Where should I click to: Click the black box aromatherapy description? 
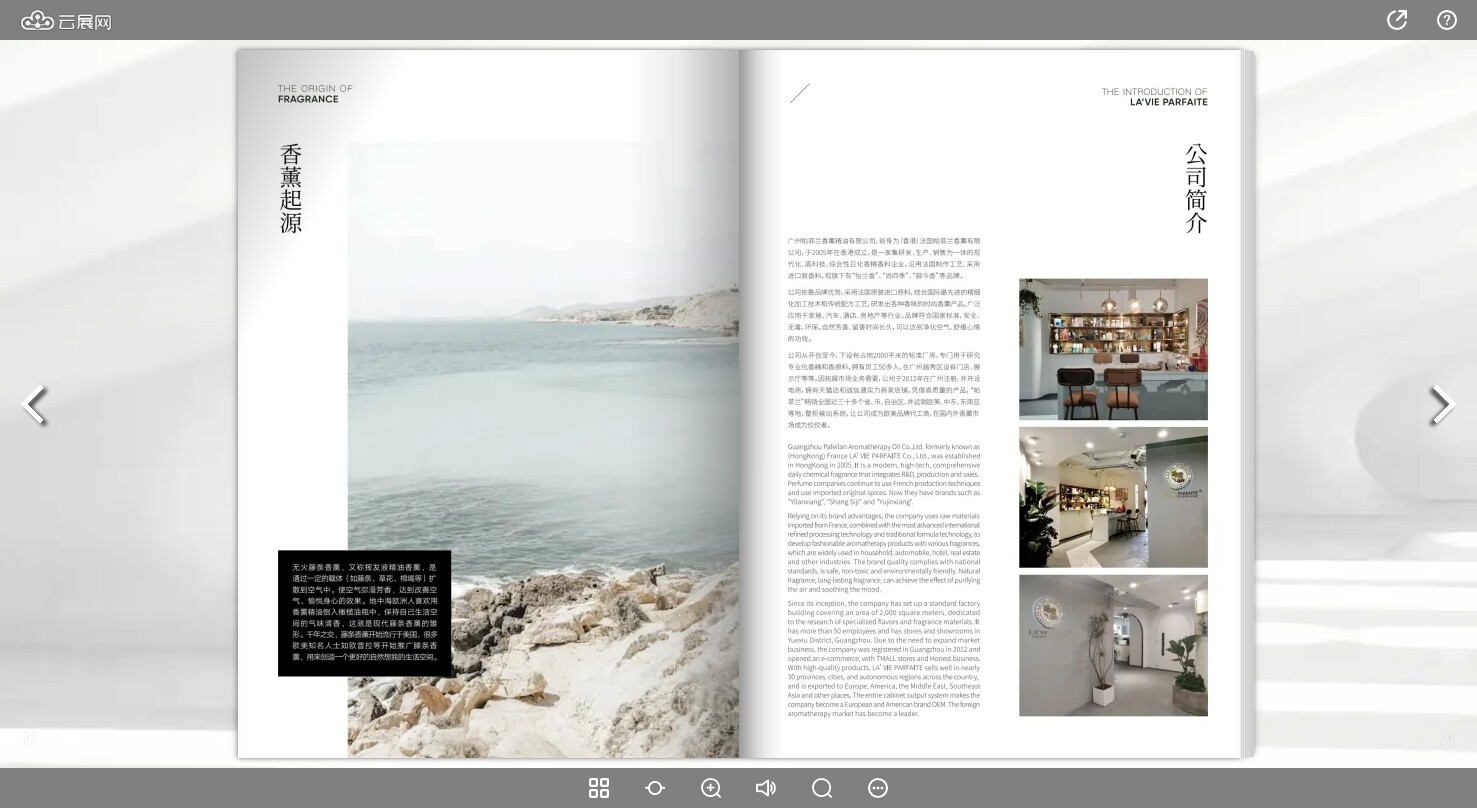click(364, 613)
